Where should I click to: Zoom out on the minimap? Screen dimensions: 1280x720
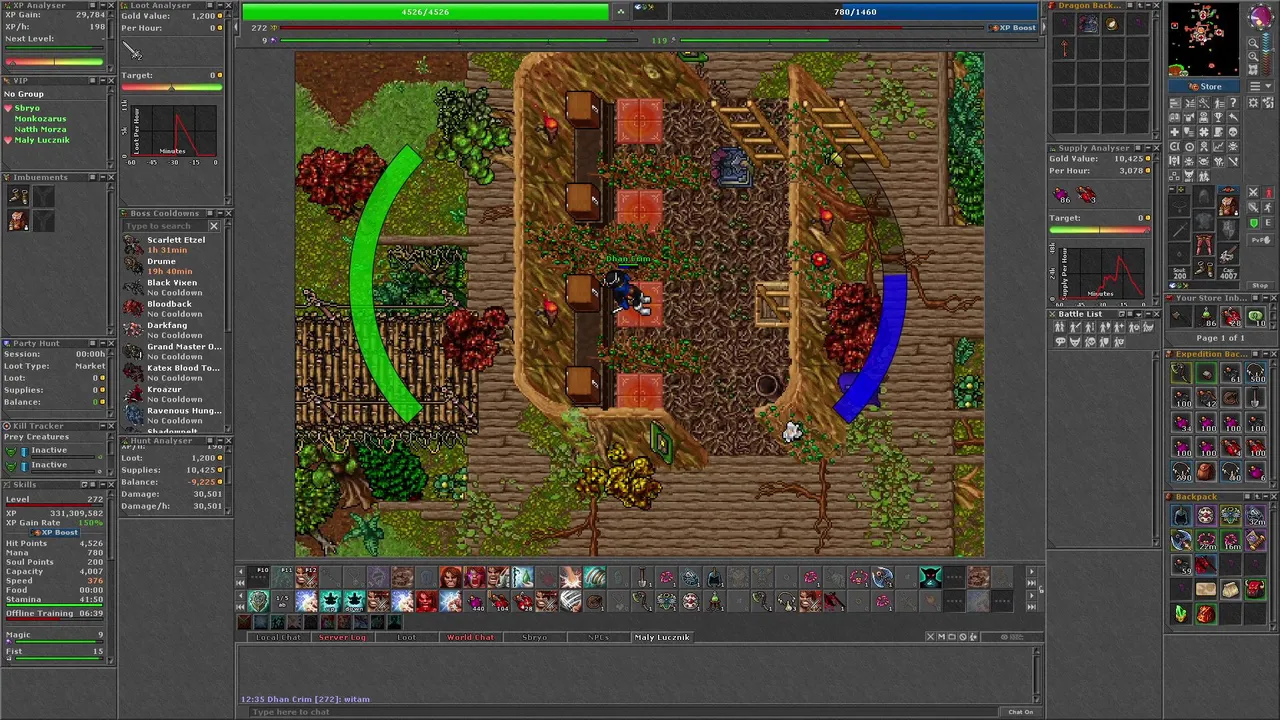click(1253, 43)
